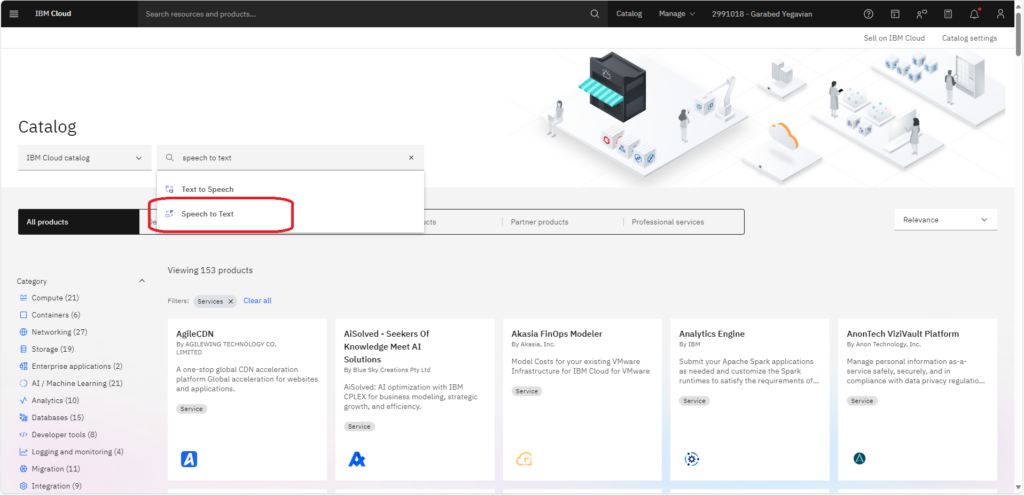Image resolution: width=1024 pixels, height=496 pixels.
Task: Collapse the Category filter section
Action: tap(142, 281)
